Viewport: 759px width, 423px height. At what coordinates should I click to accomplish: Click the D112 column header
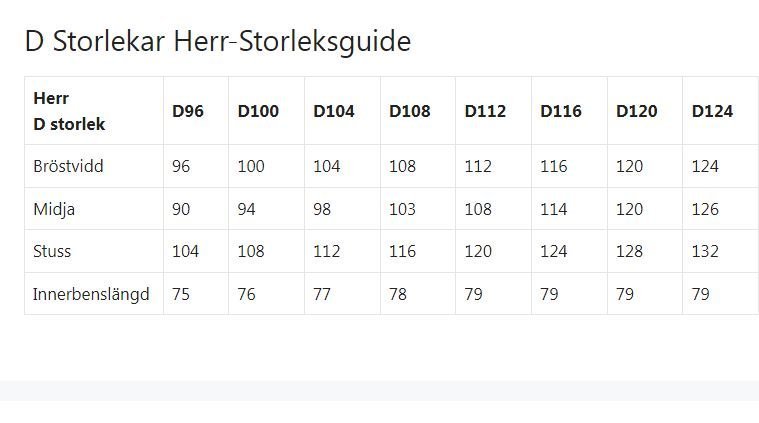[485, 111]
